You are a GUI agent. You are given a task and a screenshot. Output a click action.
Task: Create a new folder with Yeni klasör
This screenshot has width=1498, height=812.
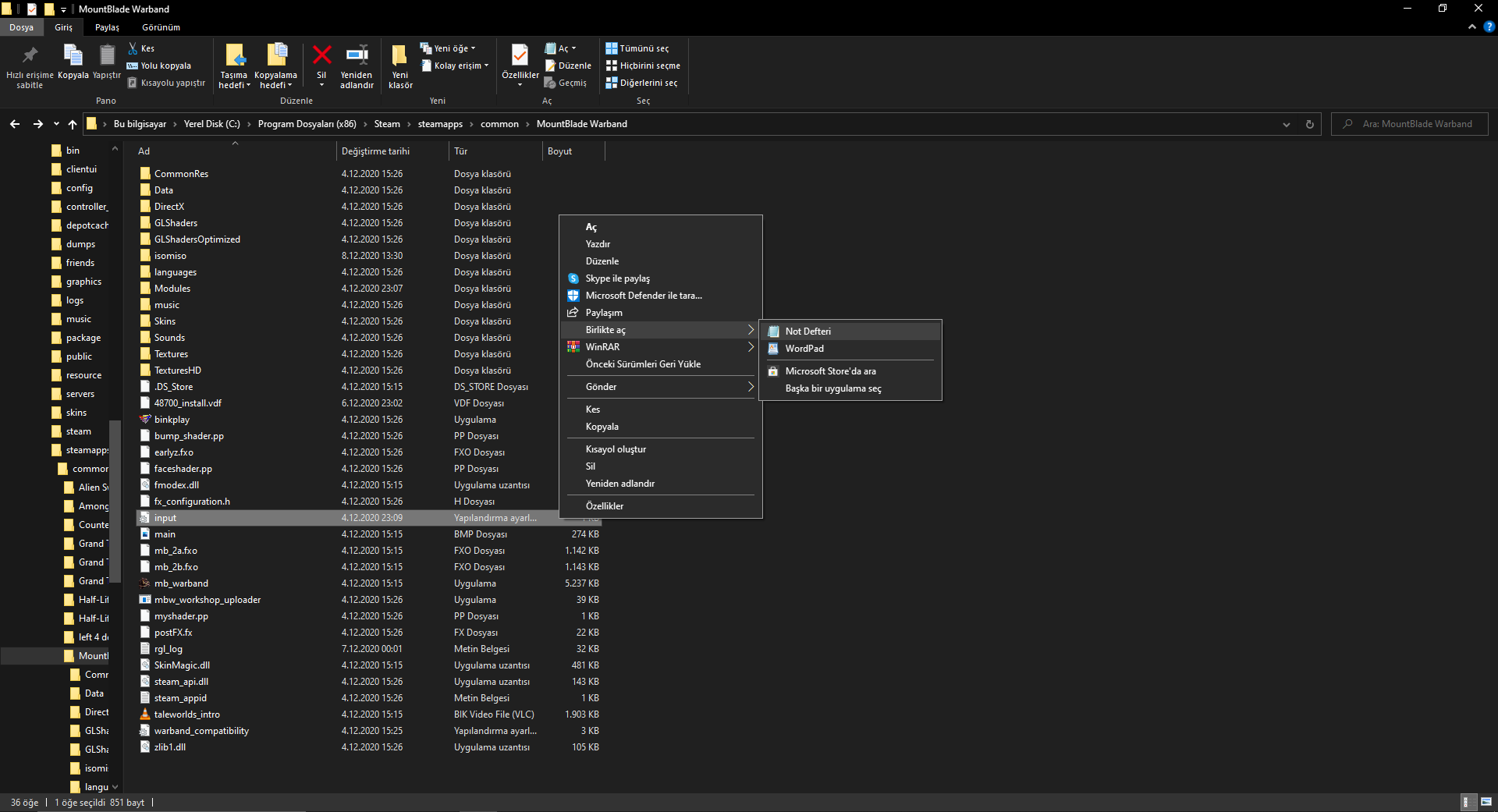click(x=400, y=66)
